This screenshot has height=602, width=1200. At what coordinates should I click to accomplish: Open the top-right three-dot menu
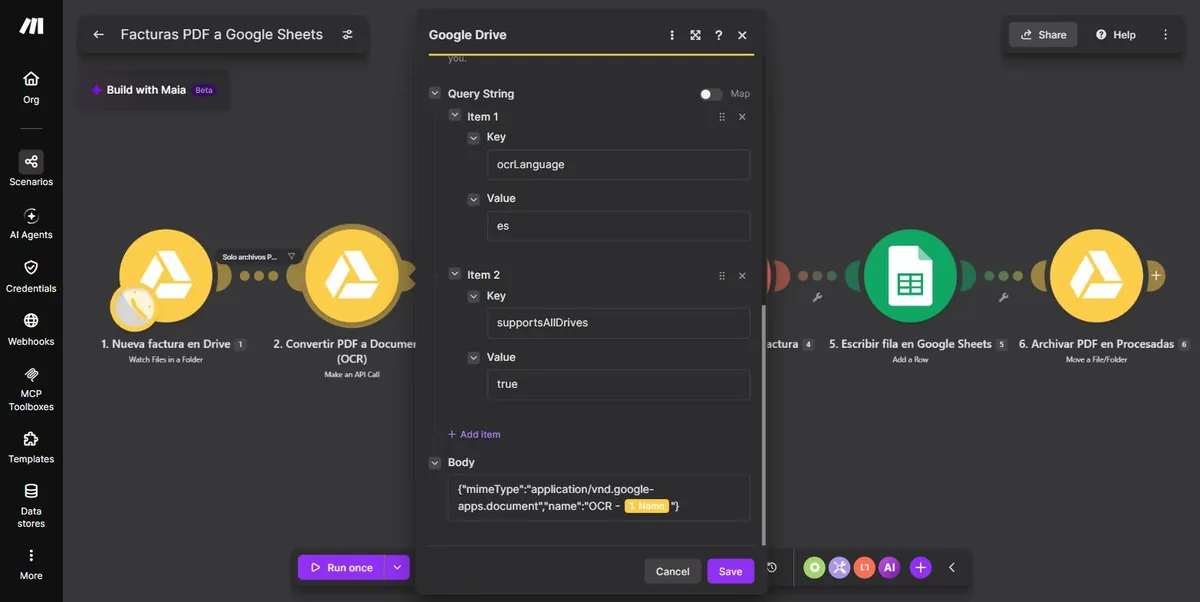1165,34
